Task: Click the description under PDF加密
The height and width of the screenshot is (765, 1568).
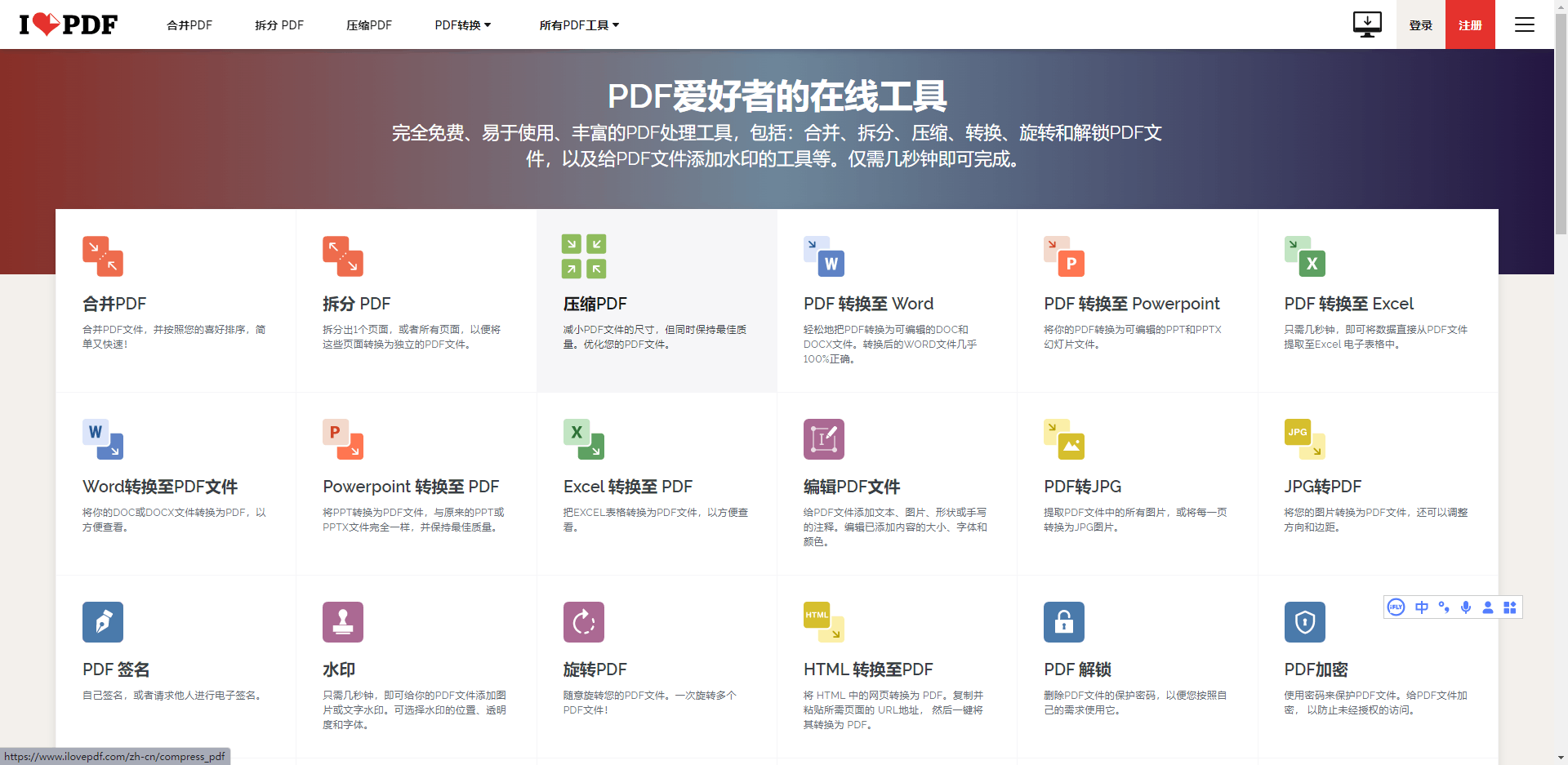Action: point(1376,703)
